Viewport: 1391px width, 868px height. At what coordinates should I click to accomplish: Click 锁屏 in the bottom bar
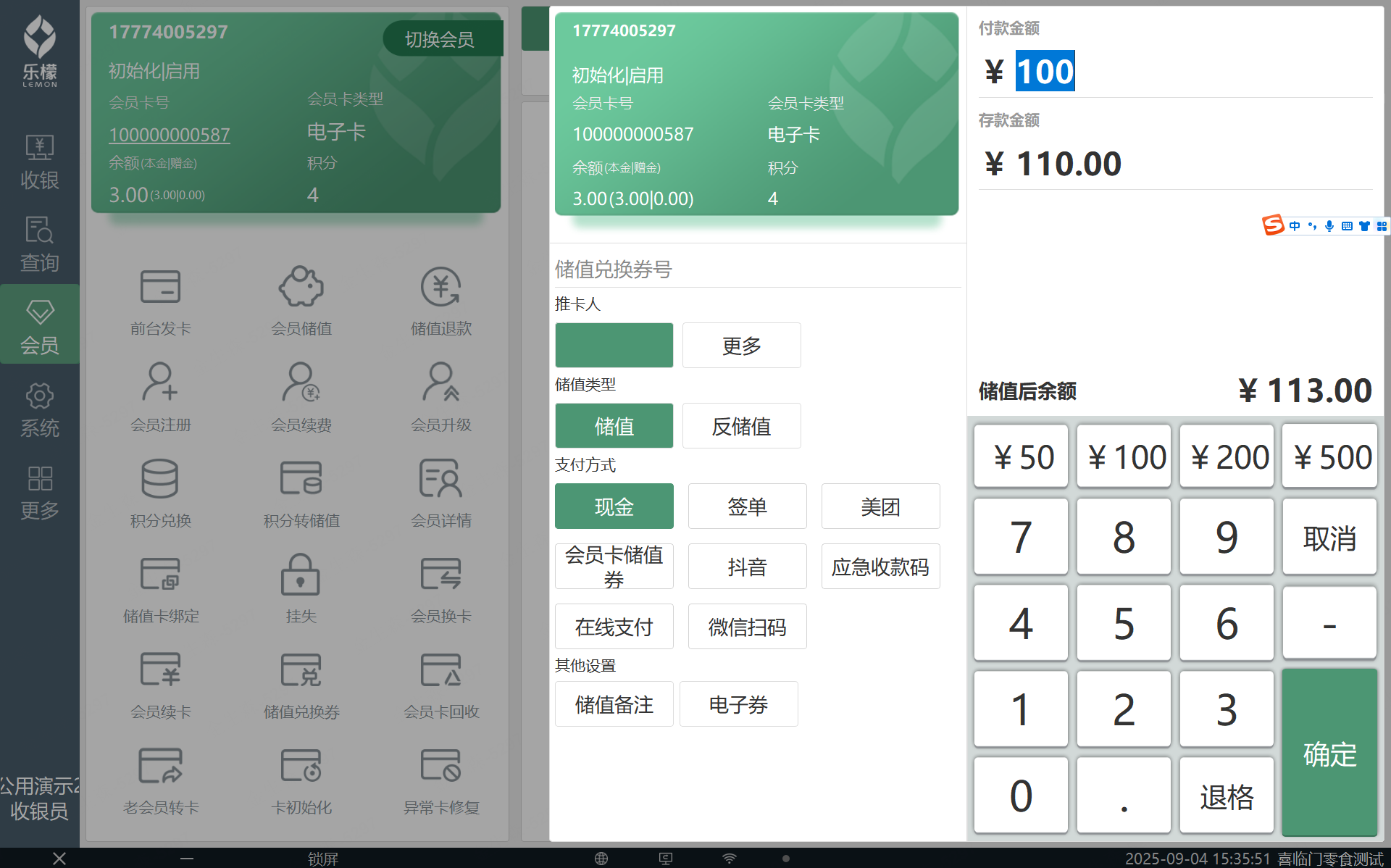[322, 859]
